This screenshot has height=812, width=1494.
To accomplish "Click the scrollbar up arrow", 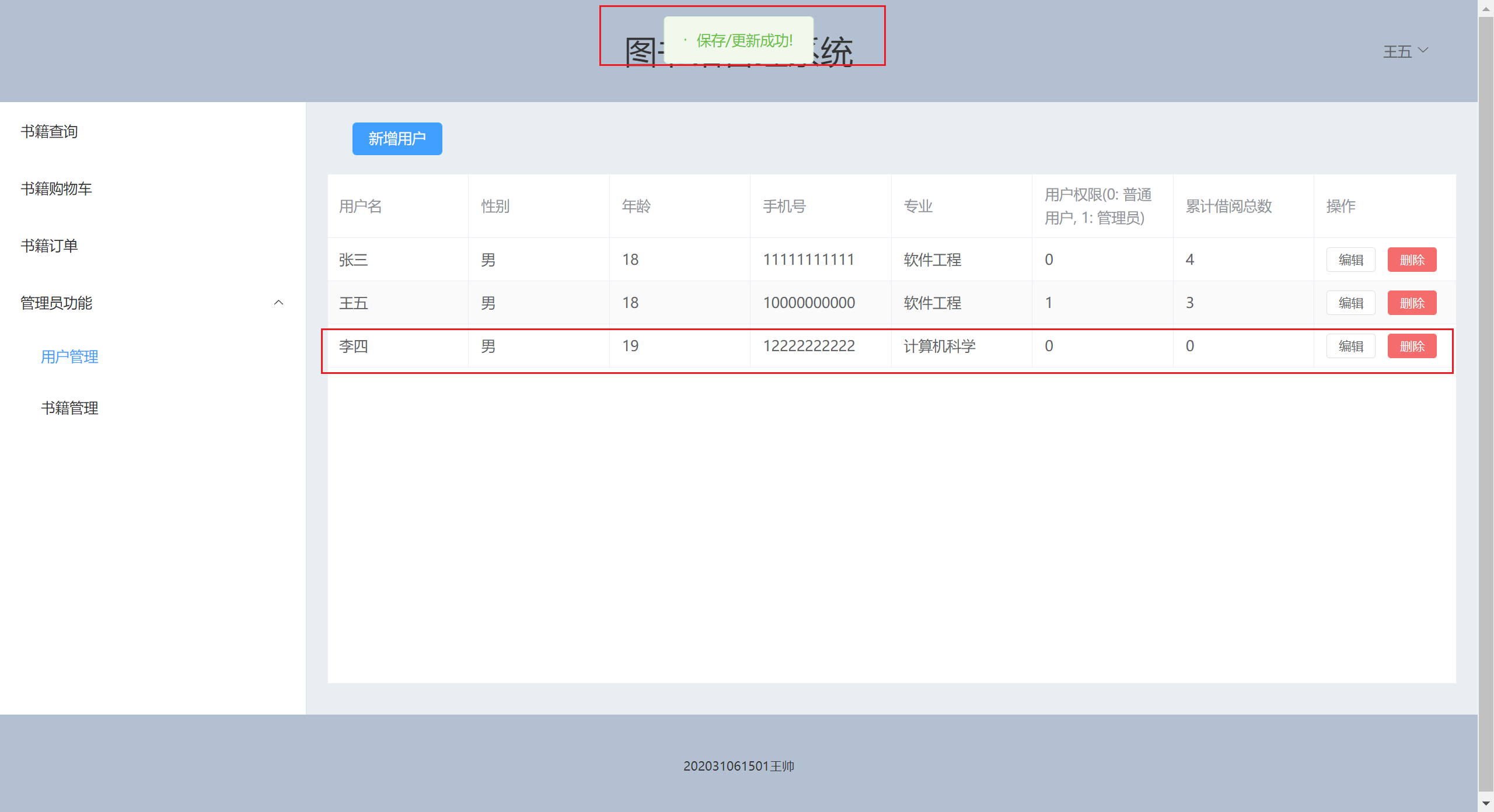I will point(1486,8).
